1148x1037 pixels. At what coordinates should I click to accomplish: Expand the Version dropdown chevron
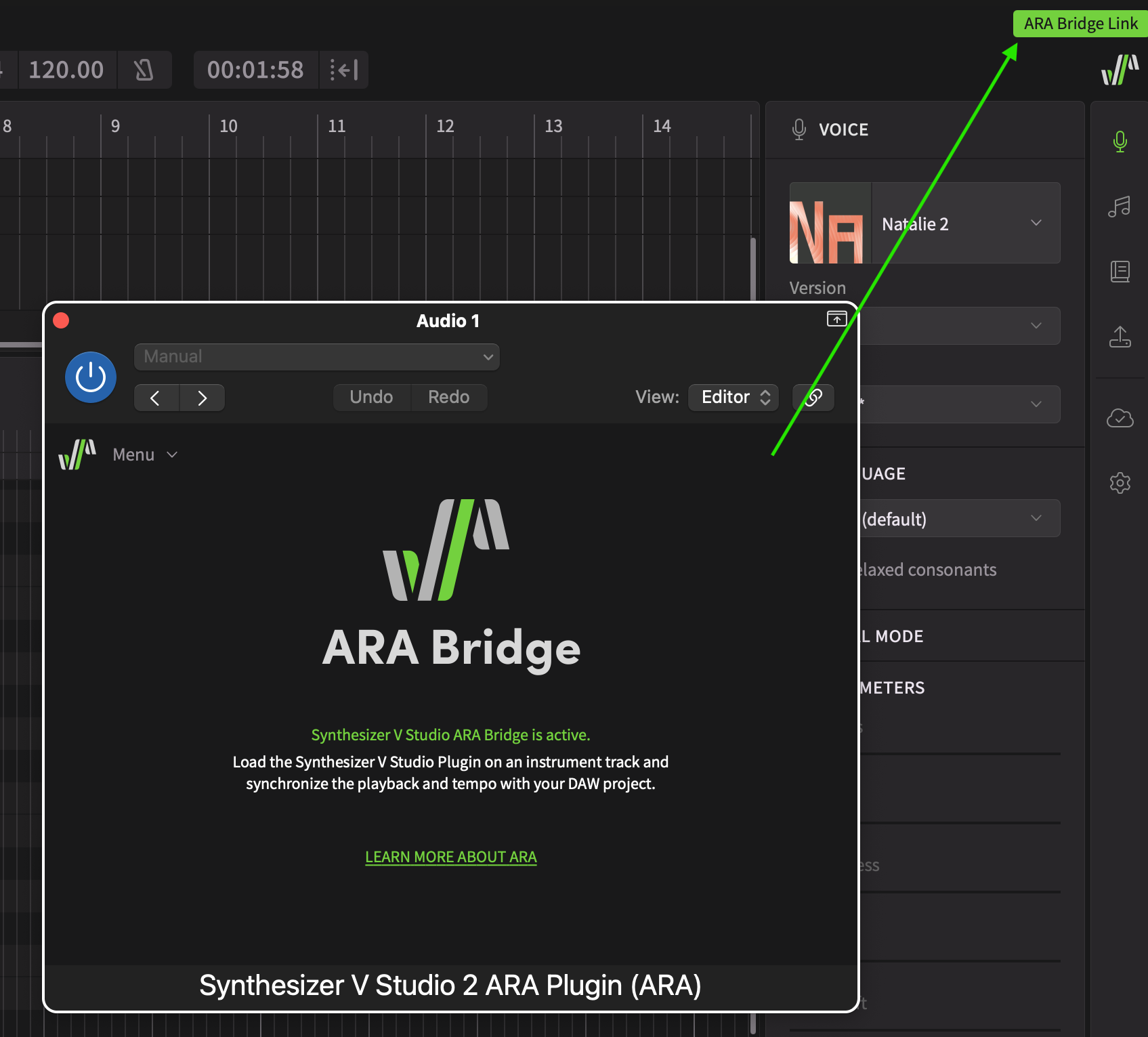coord(1036,326)
